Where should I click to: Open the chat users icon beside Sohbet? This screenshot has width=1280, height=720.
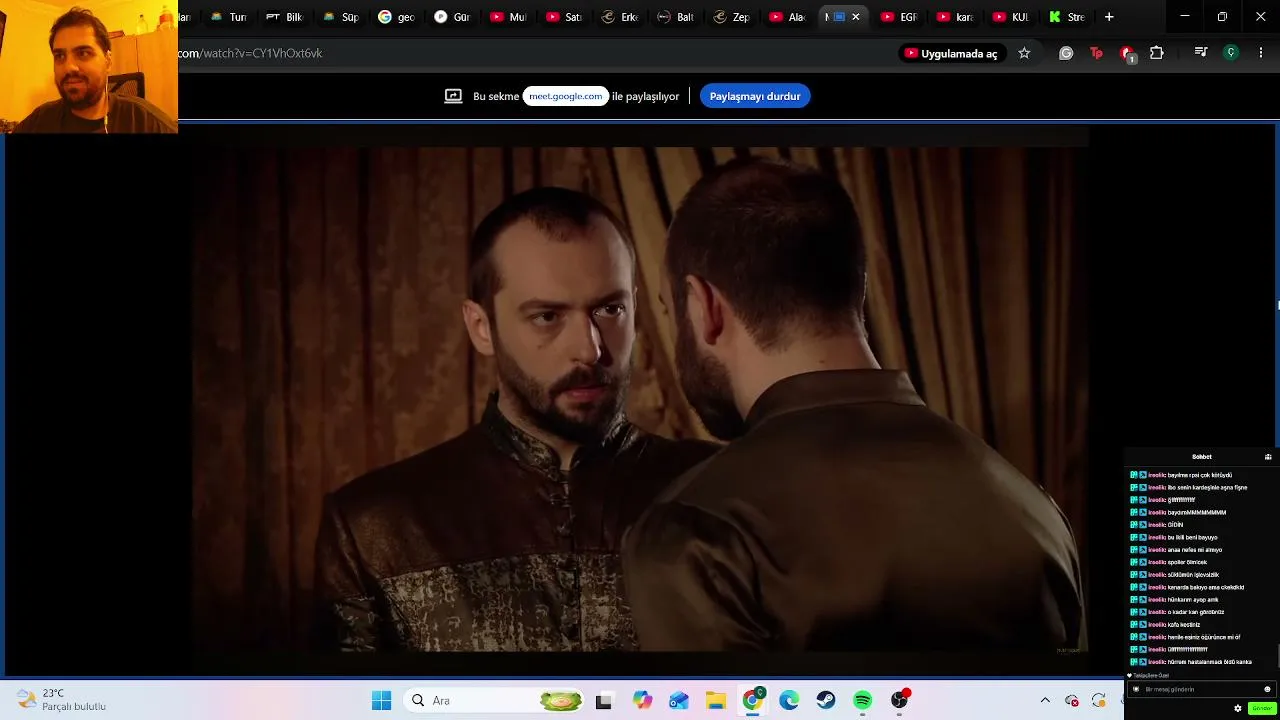[x=1268, y=457]
